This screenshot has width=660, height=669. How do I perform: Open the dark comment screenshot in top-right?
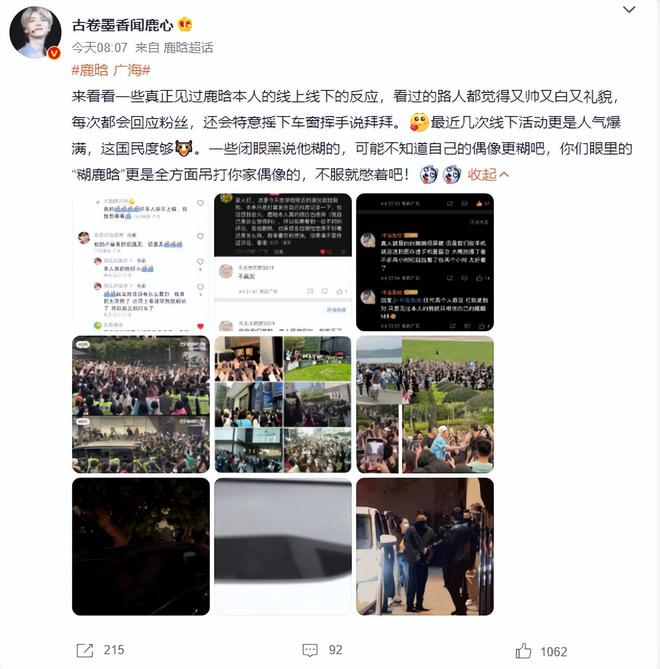(425, 262)
